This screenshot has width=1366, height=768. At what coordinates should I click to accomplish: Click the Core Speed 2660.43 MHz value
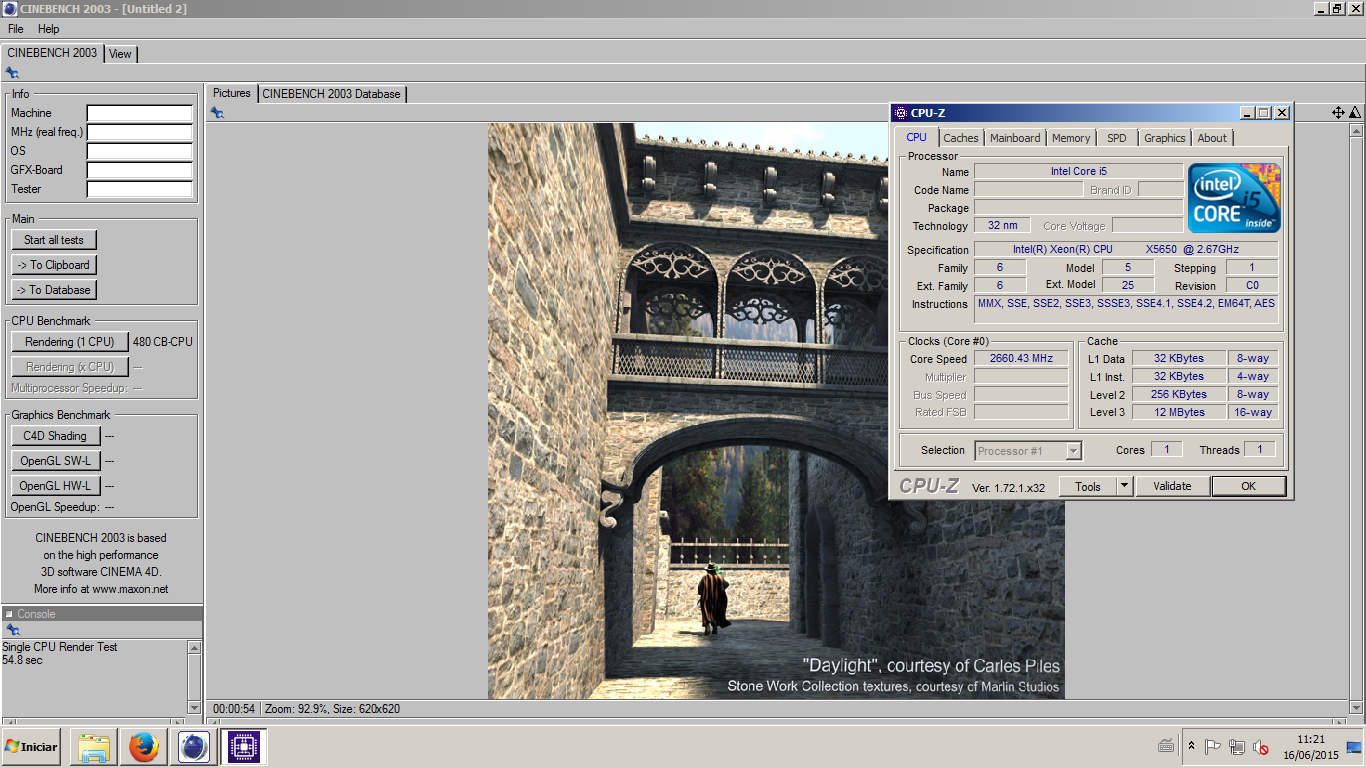point(1021,359)
